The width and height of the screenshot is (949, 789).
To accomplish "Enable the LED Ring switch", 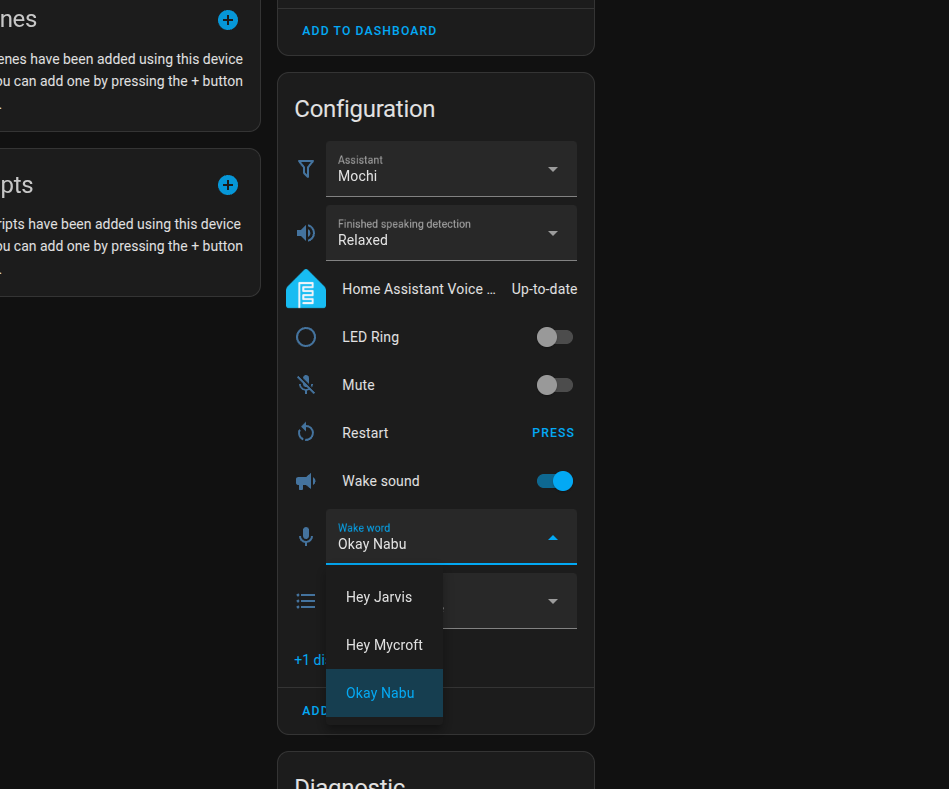I will coord(555,337).
